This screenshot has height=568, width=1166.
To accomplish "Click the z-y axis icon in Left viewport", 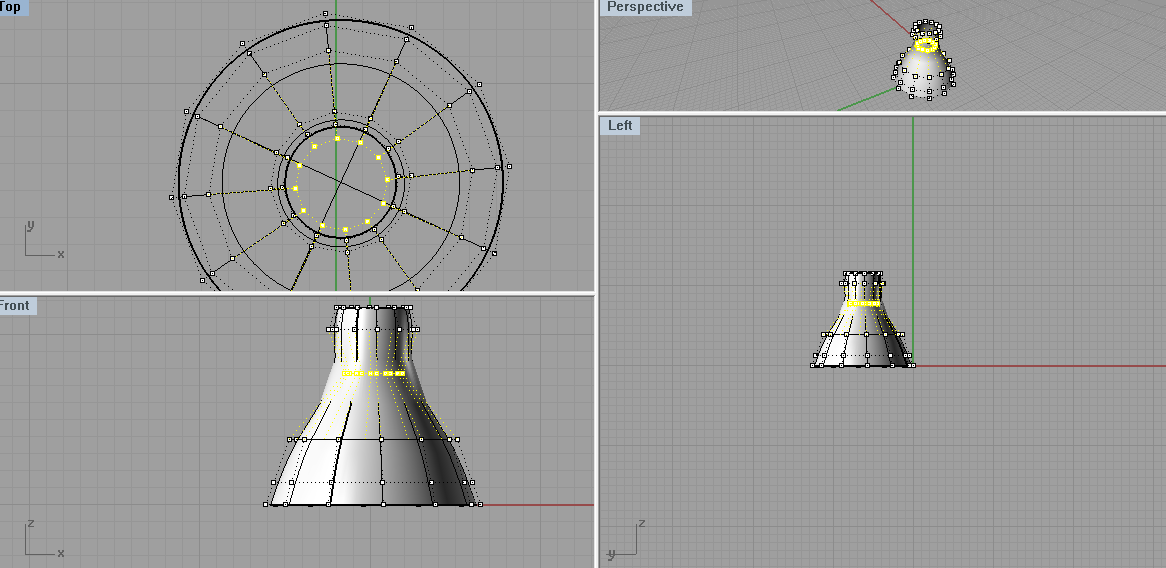I will coord(626,539).
